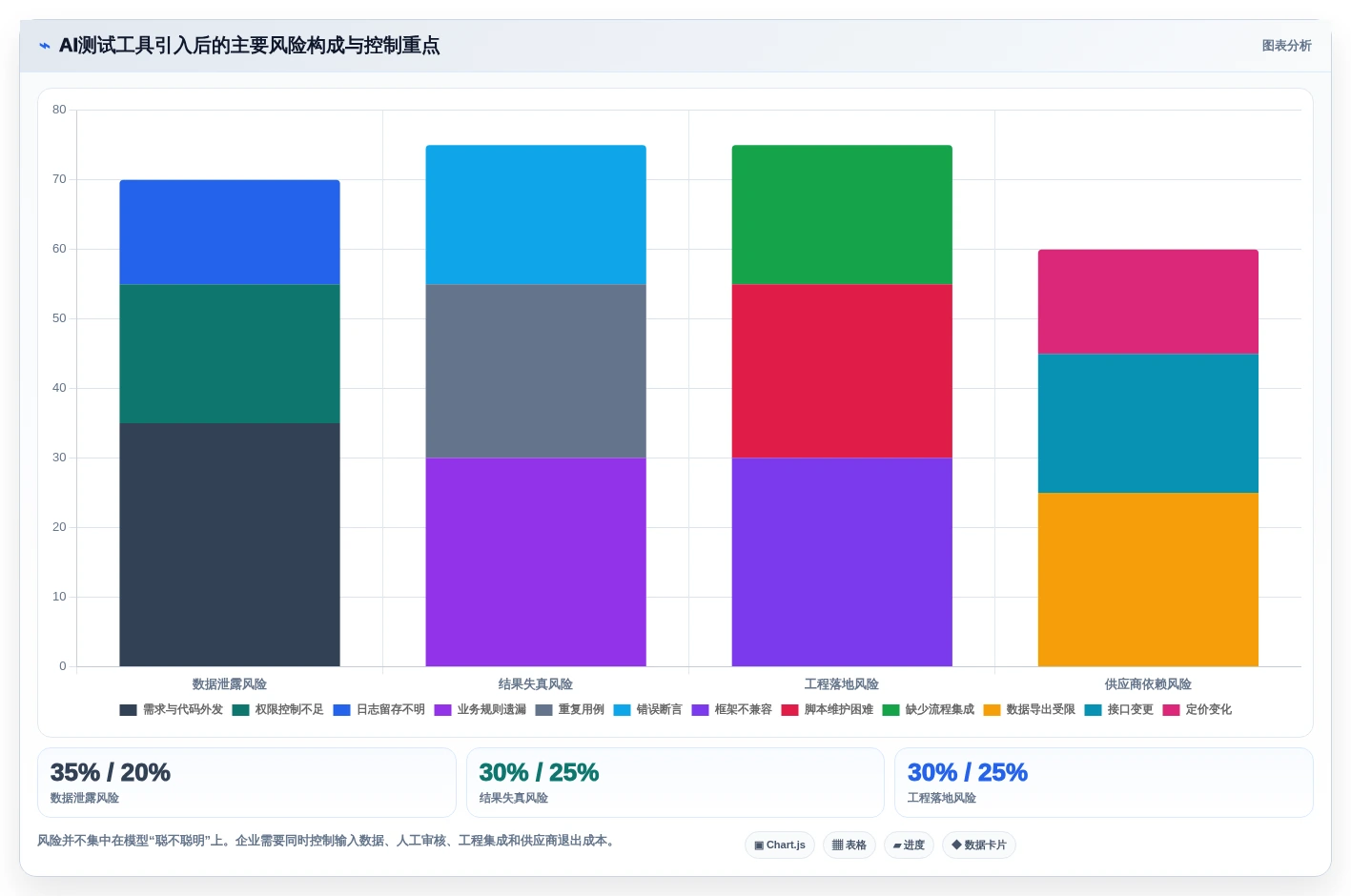Click the blue top segment of 数据泄露风险 bar
Screen dimensions: 1351x896
(x=230, y=232)
